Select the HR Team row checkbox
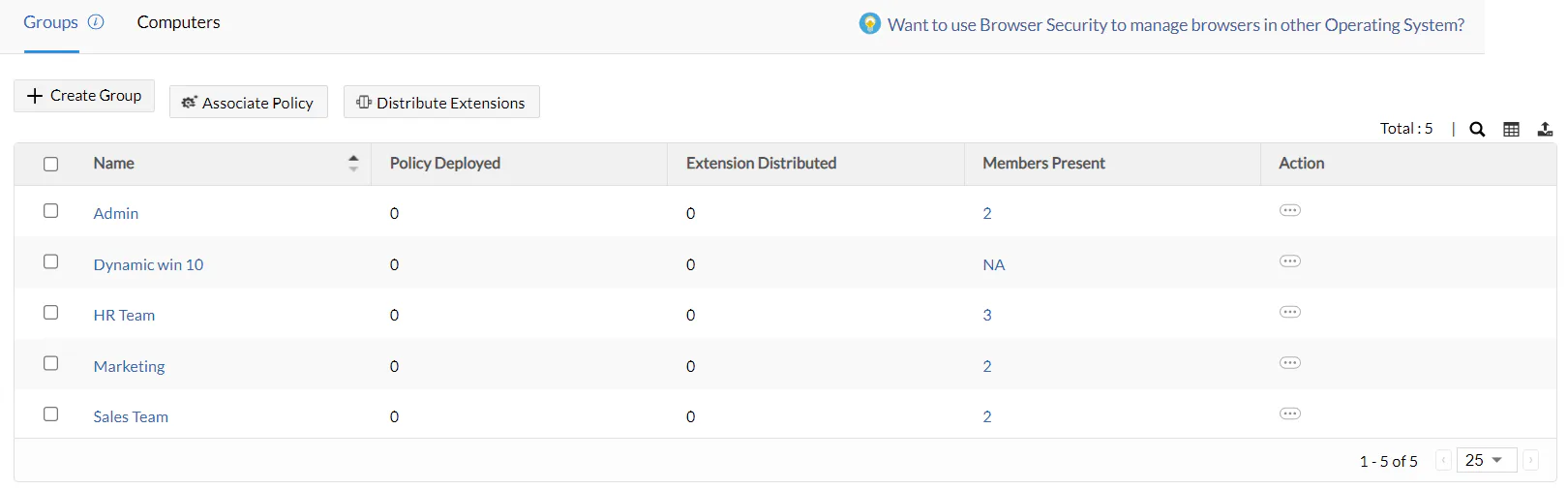Viewport: 1568px width, 490px height. tap(51, 312)
